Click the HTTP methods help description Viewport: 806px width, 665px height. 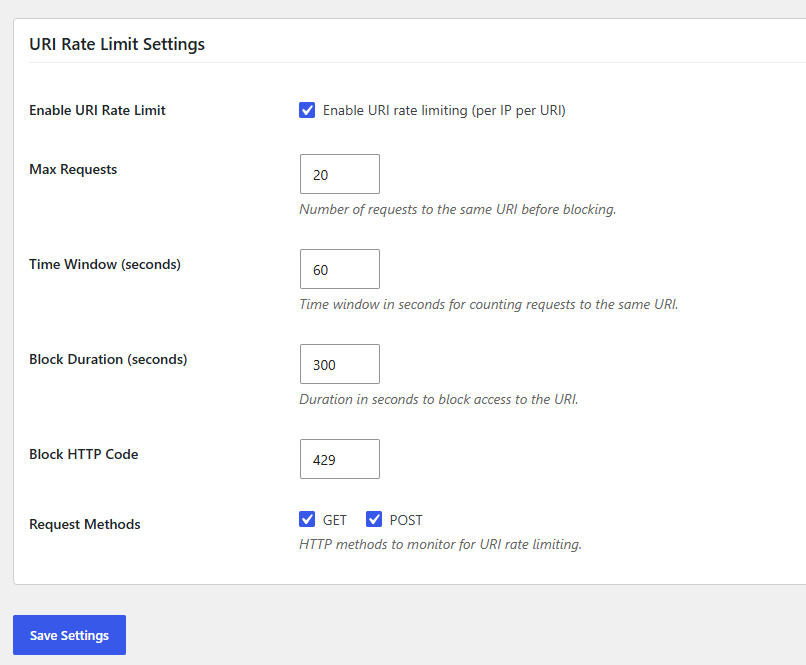[441, 544]
